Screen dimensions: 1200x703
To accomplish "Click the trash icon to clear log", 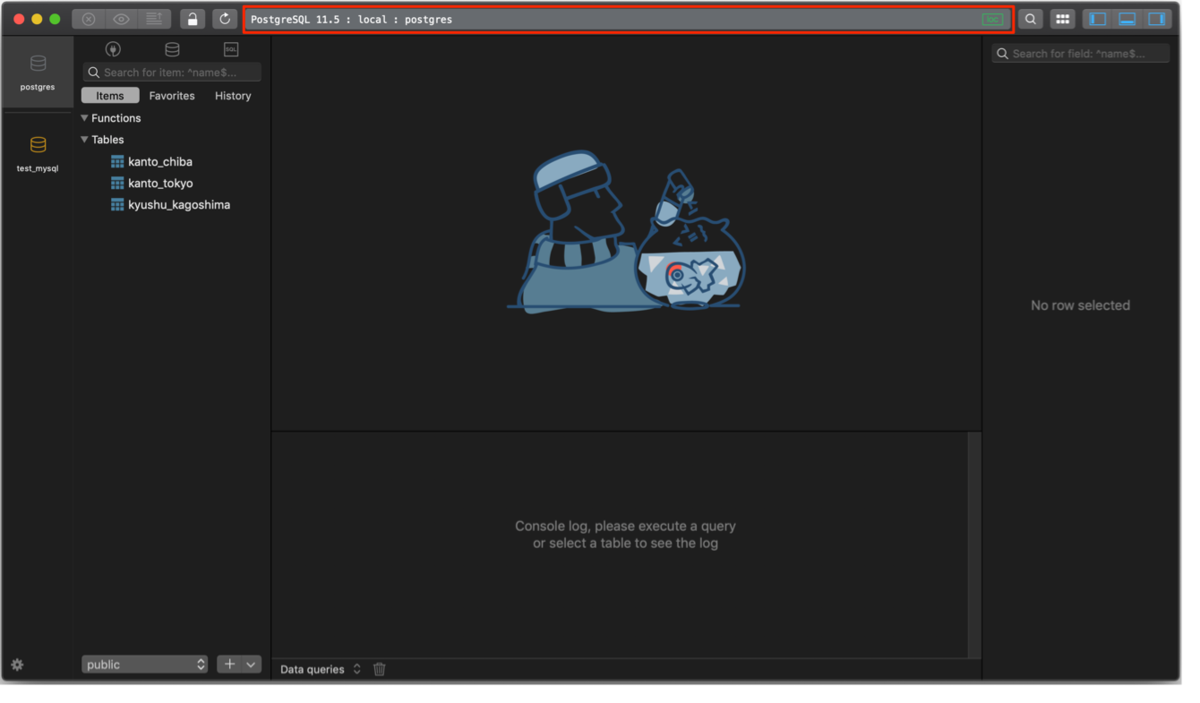I will tap(379, 670).
